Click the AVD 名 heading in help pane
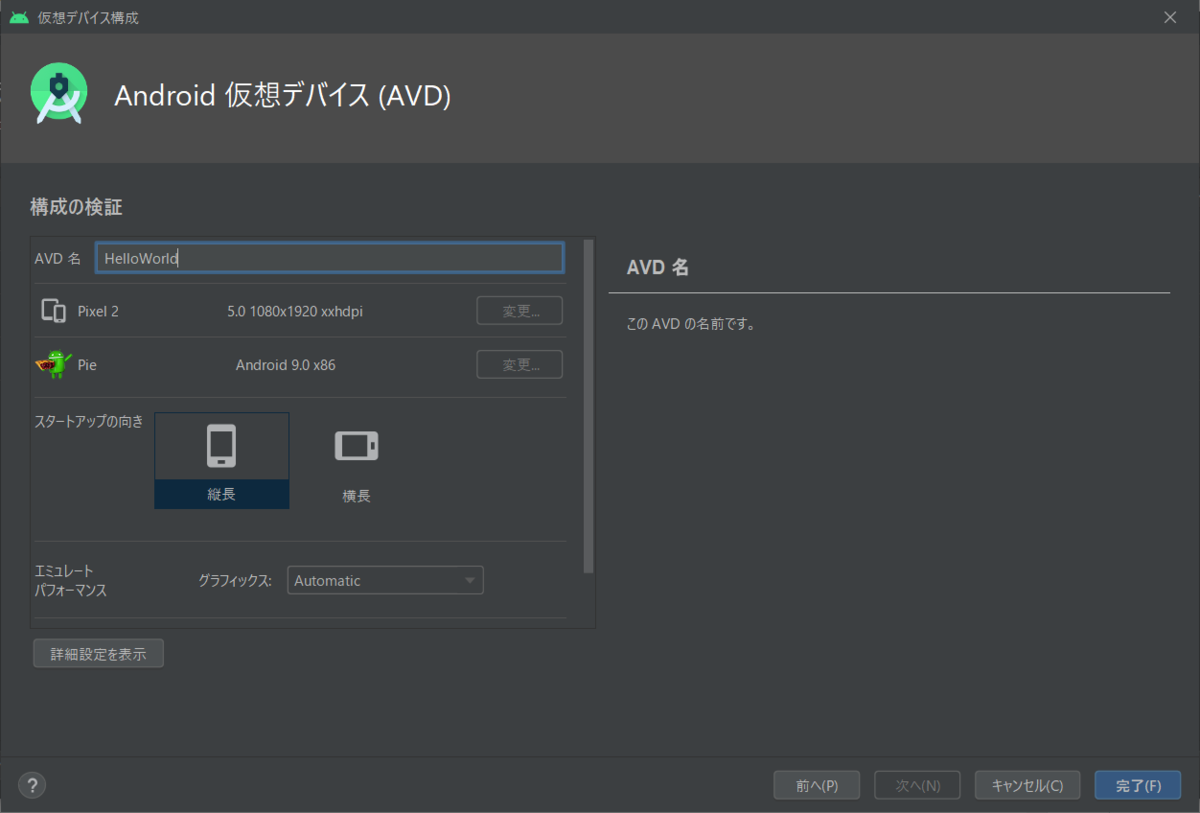The image size is (1200, 813). click(x=657, y=267)
